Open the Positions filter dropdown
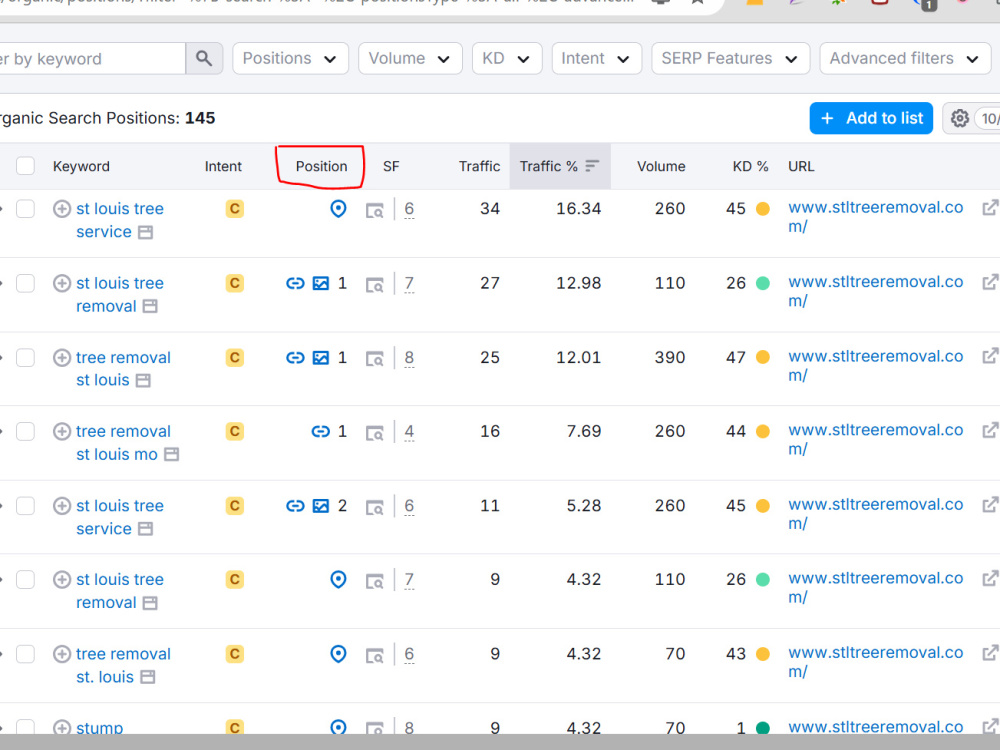Image resolution: width=1000 pixels, height=750 pixels. click(290, 59)
